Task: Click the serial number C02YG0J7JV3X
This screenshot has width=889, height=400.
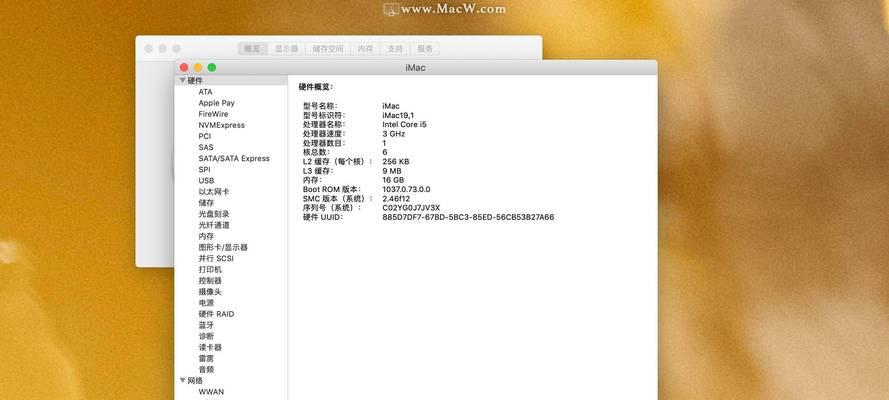Action: [x=411, y=208]
